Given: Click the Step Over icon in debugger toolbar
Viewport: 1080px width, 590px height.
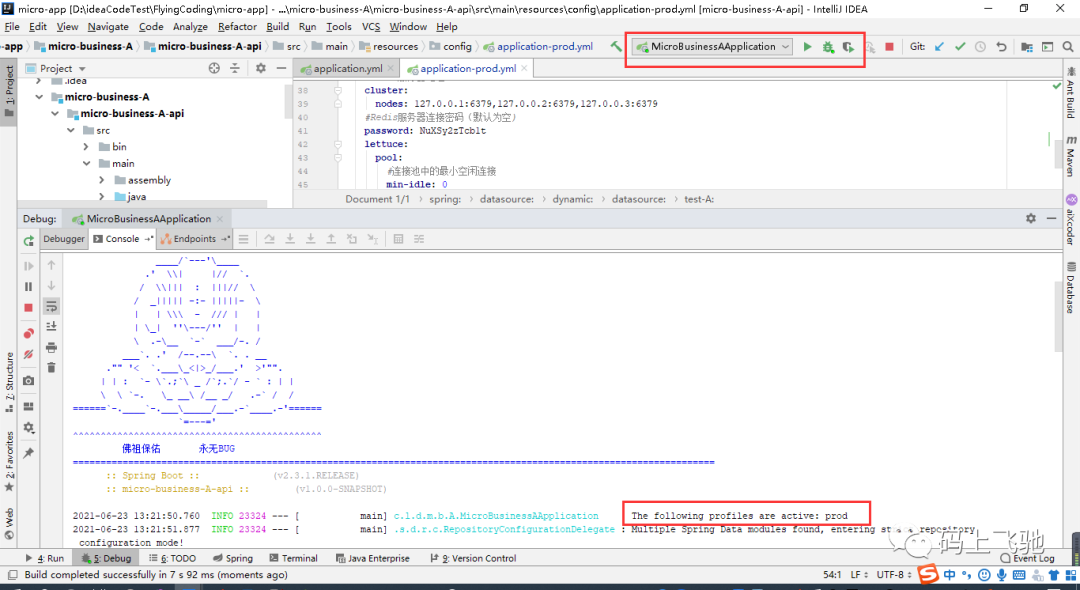Looking at the screenshot, I should pos(269,239).
